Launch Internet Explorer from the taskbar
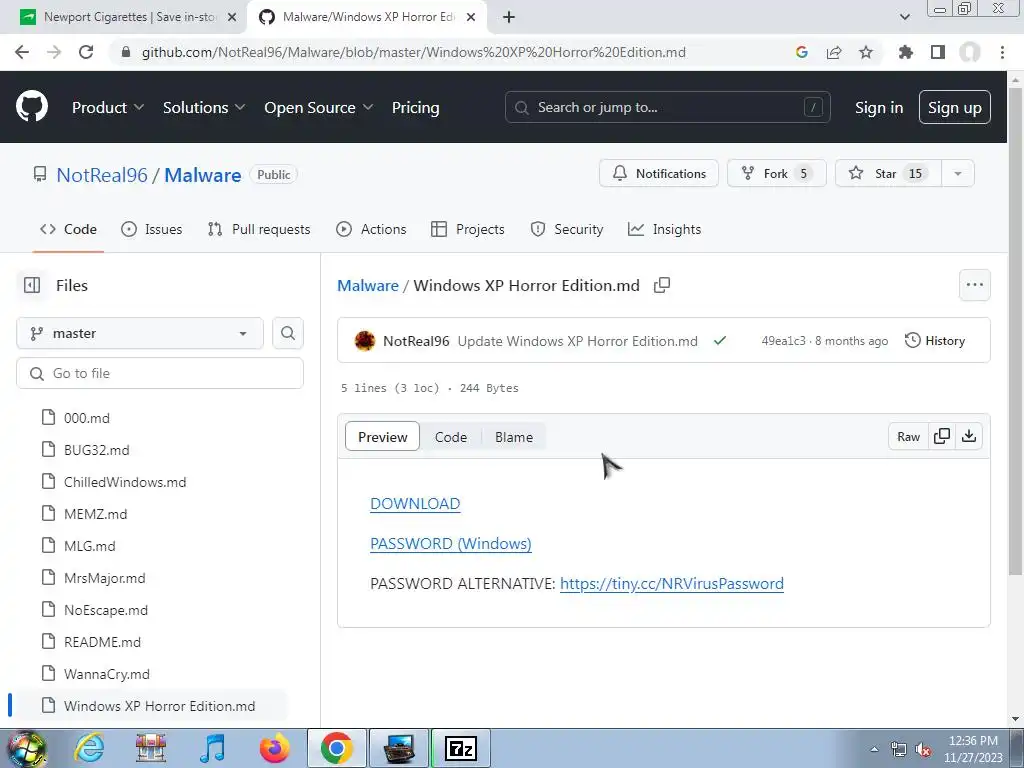1024x768 pixels. (x=89, y=748)
